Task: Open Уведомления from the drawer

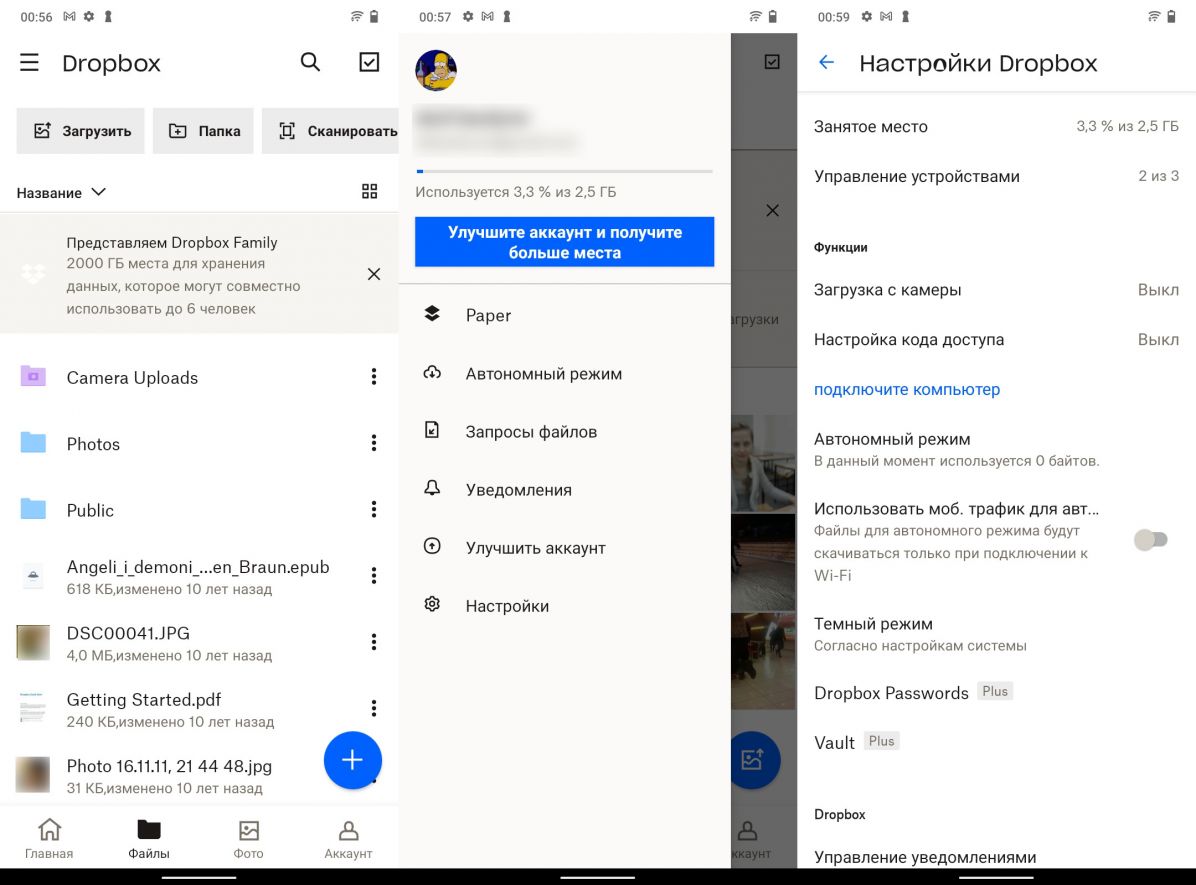Action: [x=564, y=490]
